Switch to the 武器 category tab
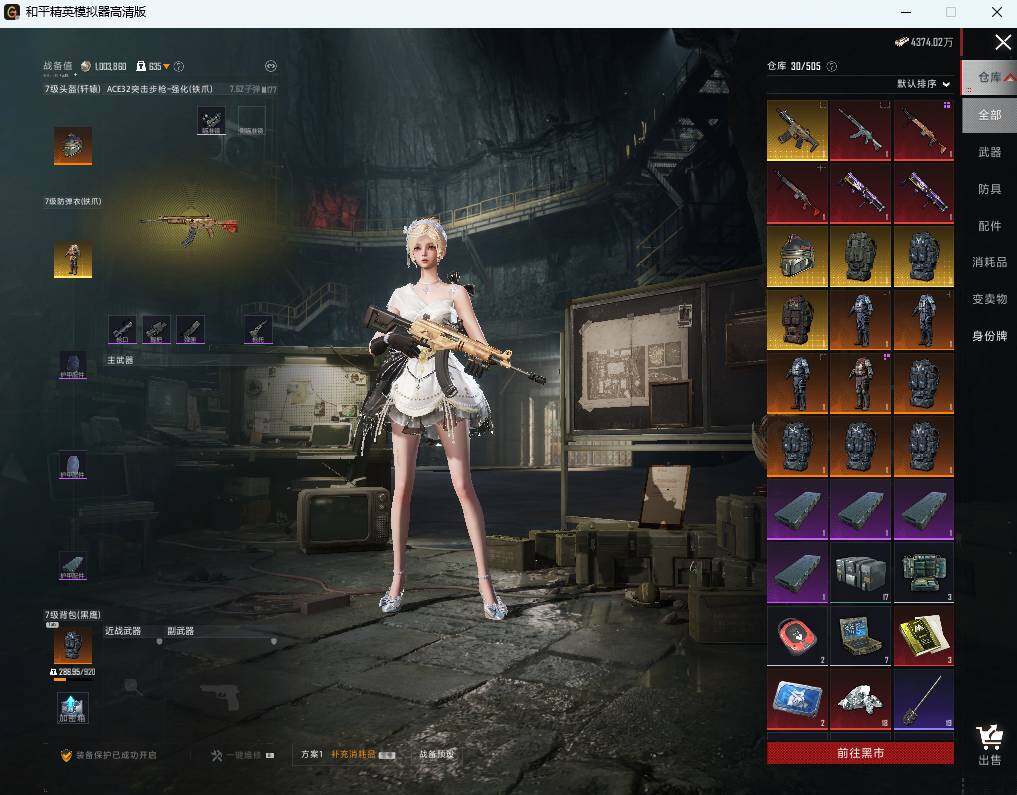Screen dimensions: 1017x795 [989, 152]
